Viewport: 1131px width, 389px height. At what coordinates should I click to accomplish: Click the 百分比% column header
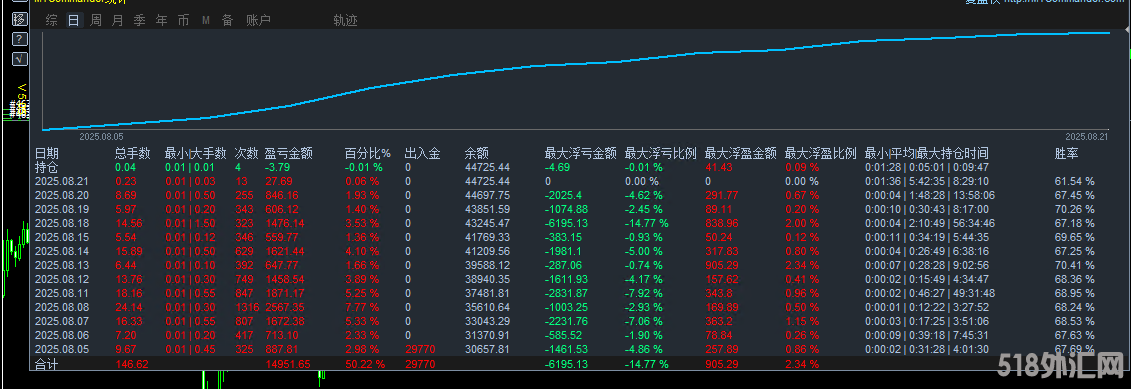(368, 153)
